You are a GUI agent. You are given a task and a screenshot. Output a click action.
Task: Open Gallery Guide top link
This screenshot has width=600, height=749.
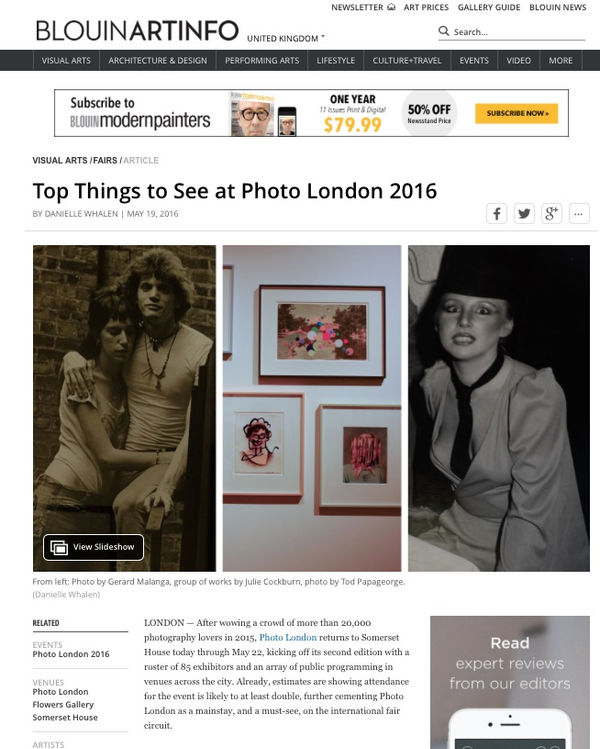(489, 7)
